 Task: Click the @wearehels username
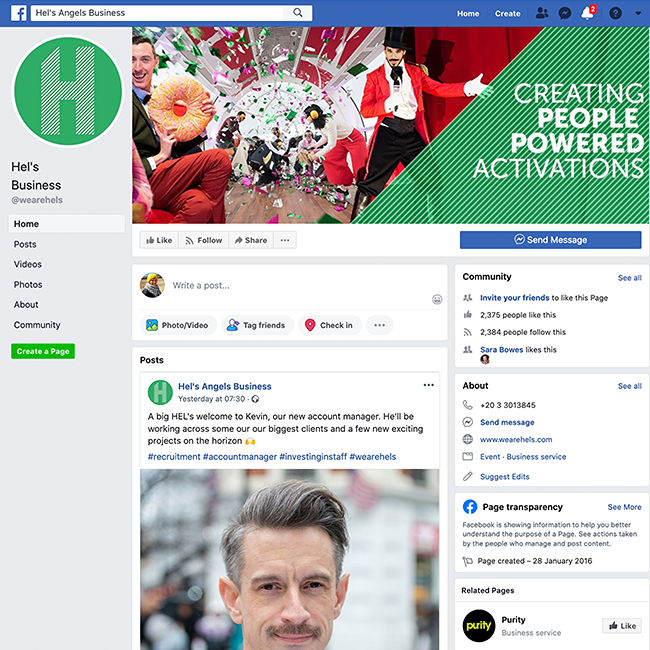37,200
